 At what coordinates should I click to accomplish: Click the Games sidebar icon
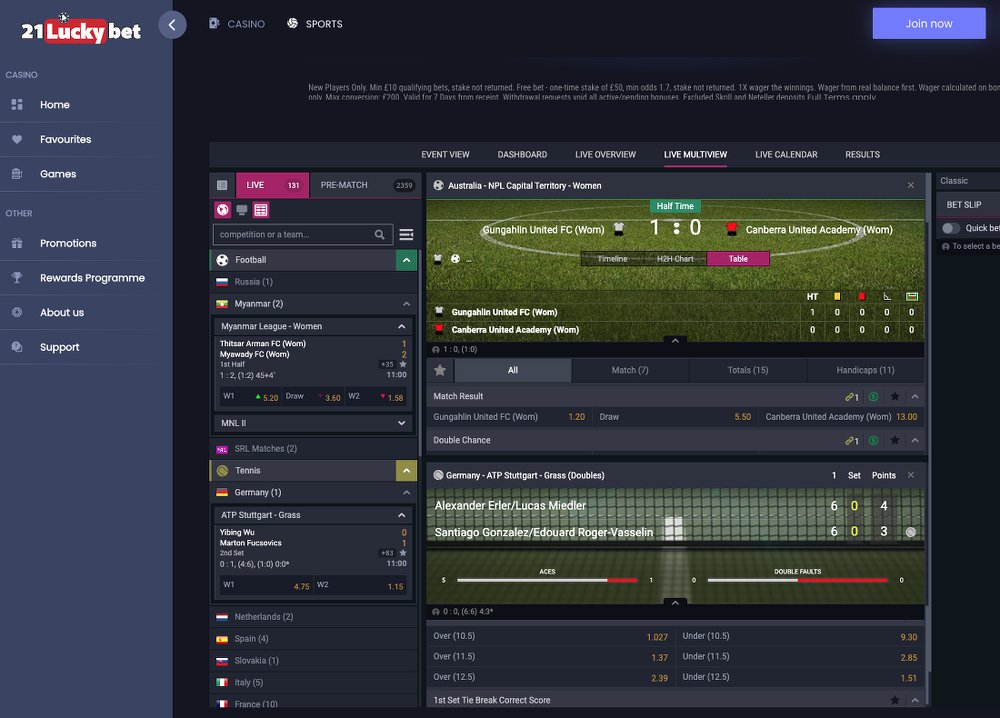[x=17, y=173]
